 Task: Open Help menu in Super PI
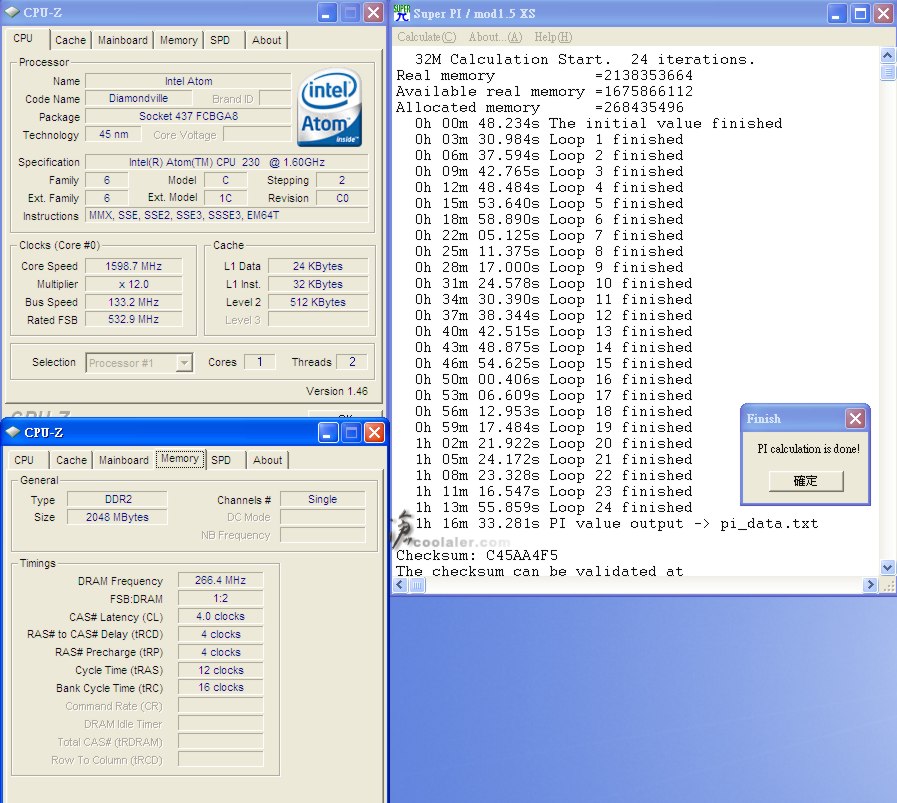[553, 37]
